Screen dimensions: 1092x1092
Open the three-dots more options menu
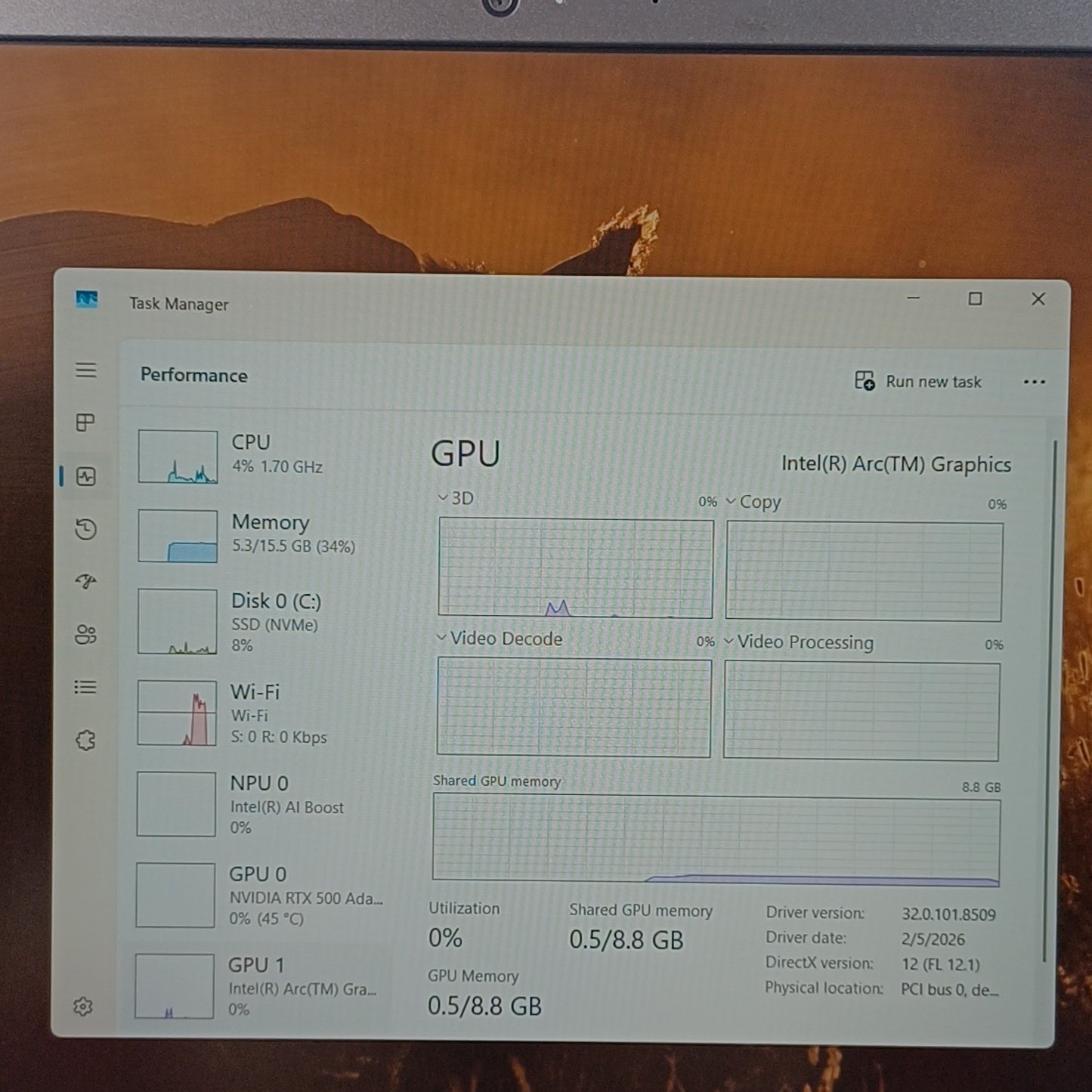click(1034, 382)
